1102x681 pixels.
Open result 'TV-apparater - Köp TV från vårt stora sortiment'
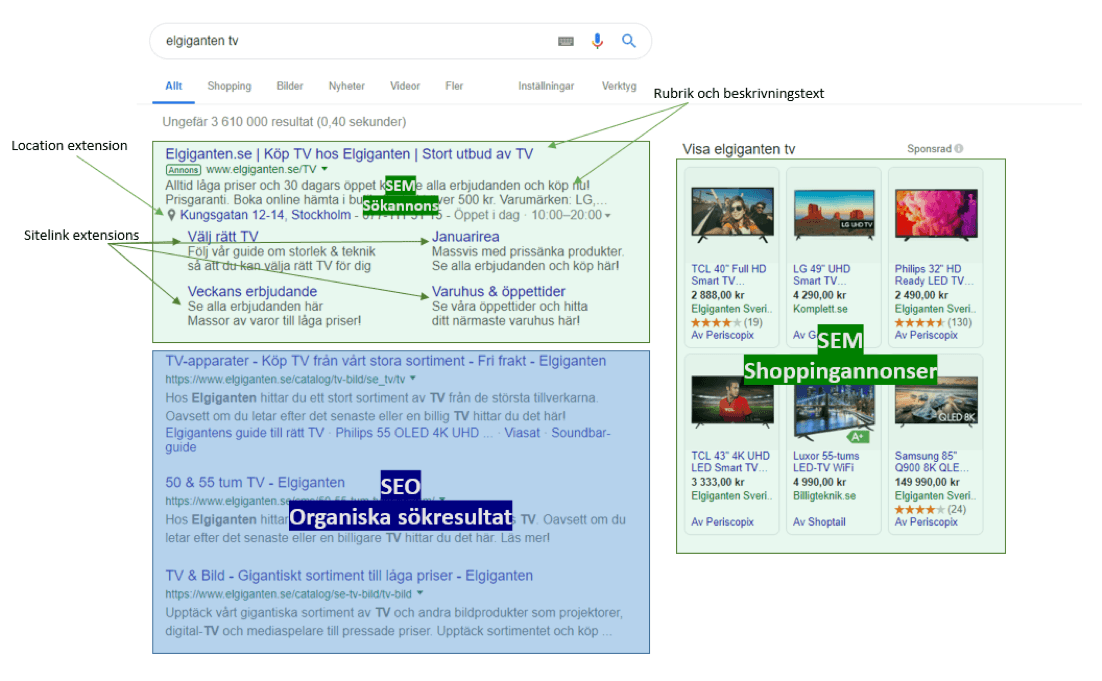point(386,361)
